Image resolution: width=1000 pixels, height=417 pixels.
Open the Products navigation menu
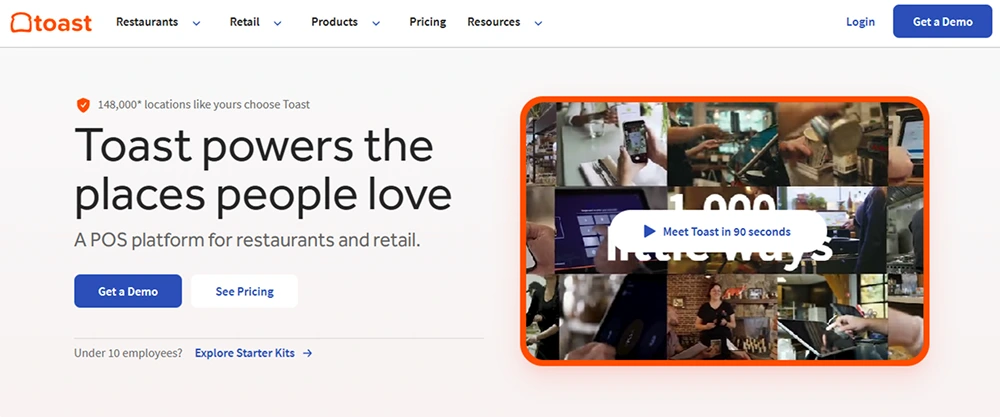pos(334,22)
